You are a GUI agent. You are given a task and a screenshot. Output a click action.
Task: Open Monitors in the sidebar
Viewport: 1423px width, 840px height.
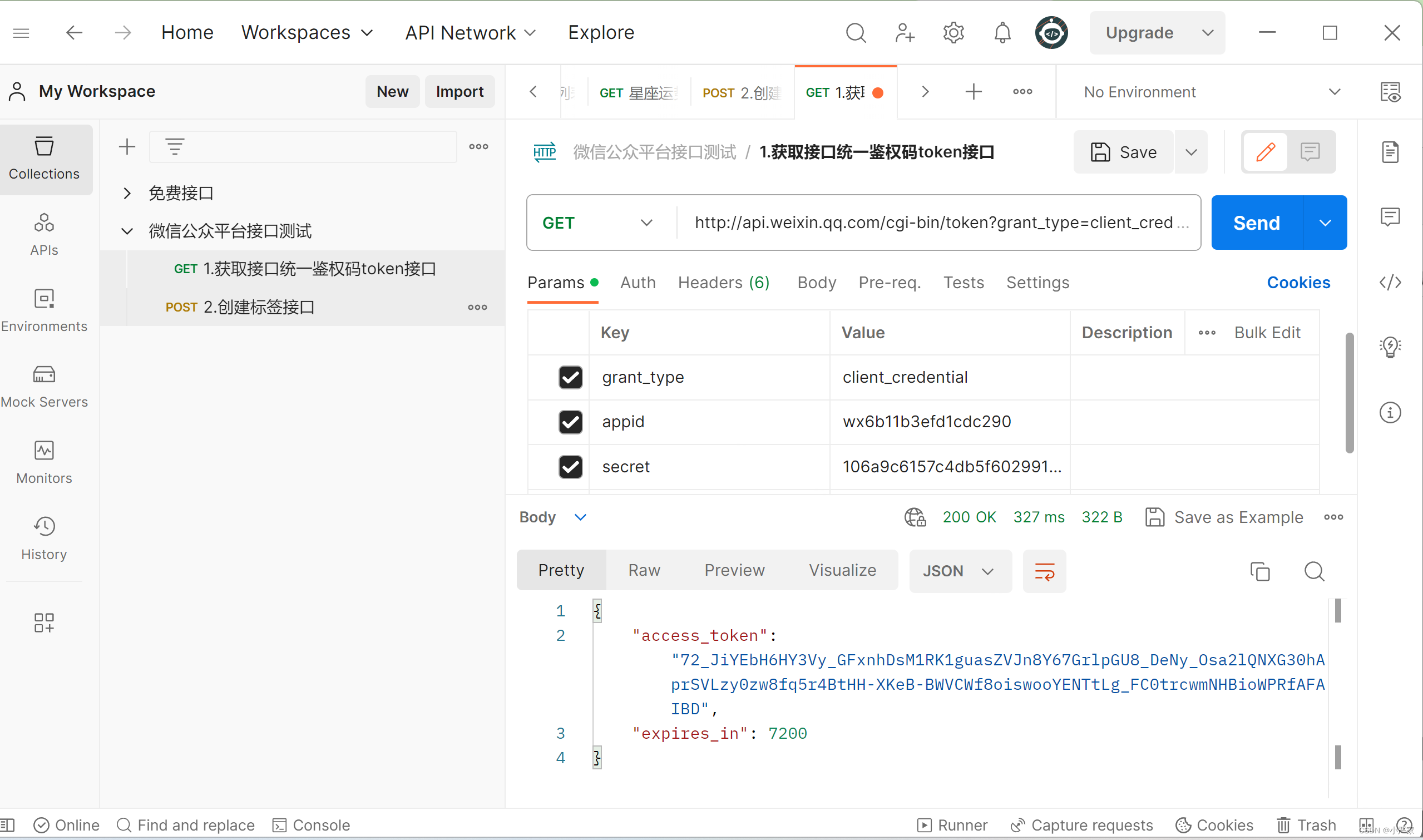(x=44, y=463)
